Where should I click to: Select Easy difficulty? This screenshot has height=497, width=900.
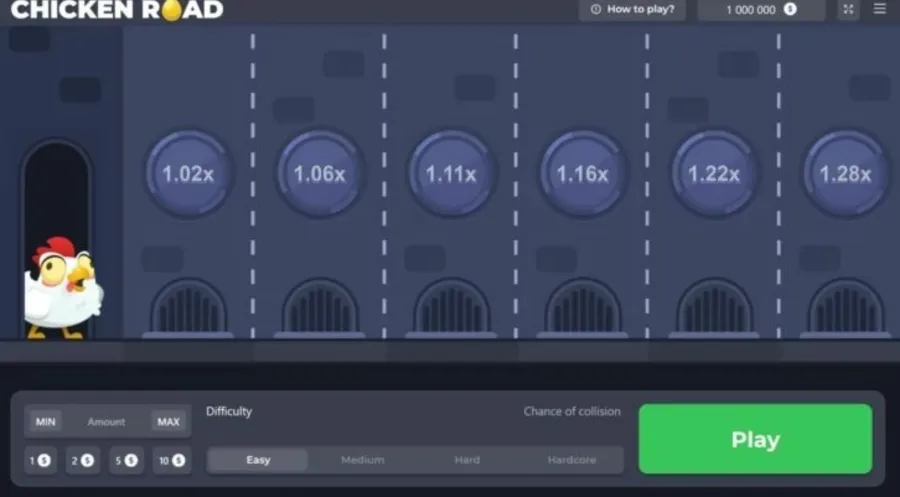click(258, 460)
